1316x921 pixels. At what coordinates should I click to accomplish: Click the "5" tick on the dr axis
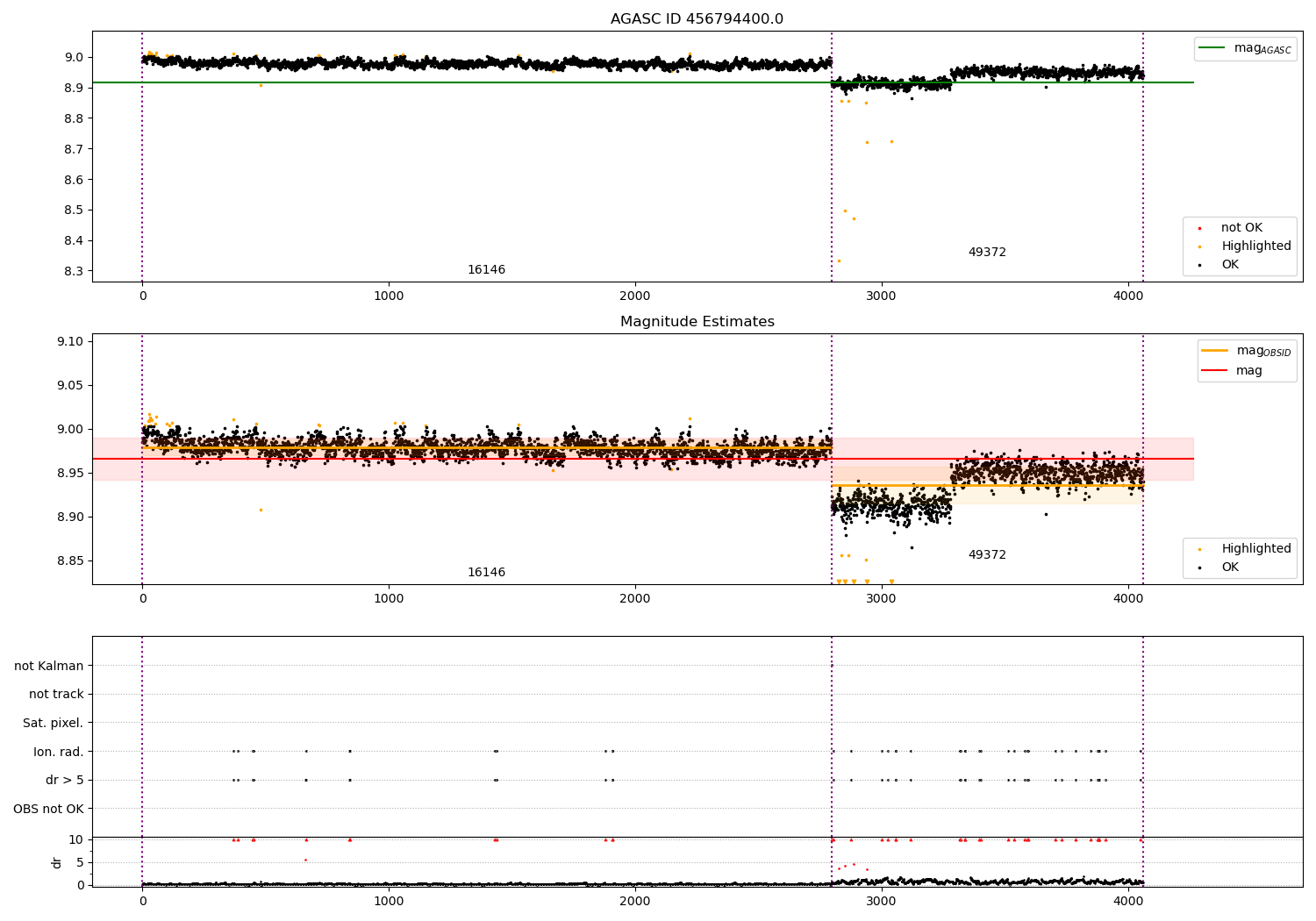(80, 863)
